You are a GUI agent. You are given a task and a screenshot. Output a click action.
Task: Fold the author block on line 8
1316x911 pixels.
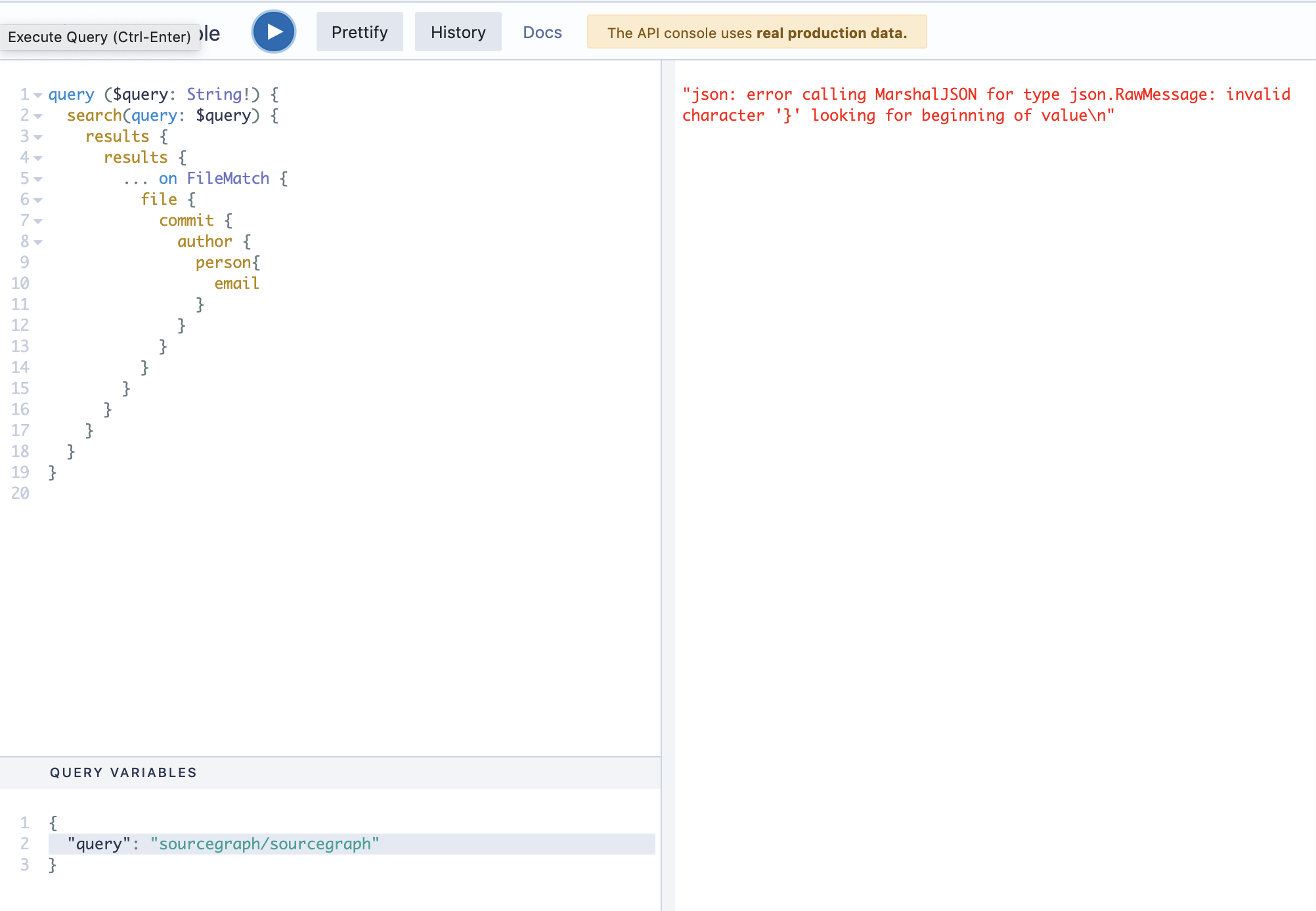[x=38, y=242]
